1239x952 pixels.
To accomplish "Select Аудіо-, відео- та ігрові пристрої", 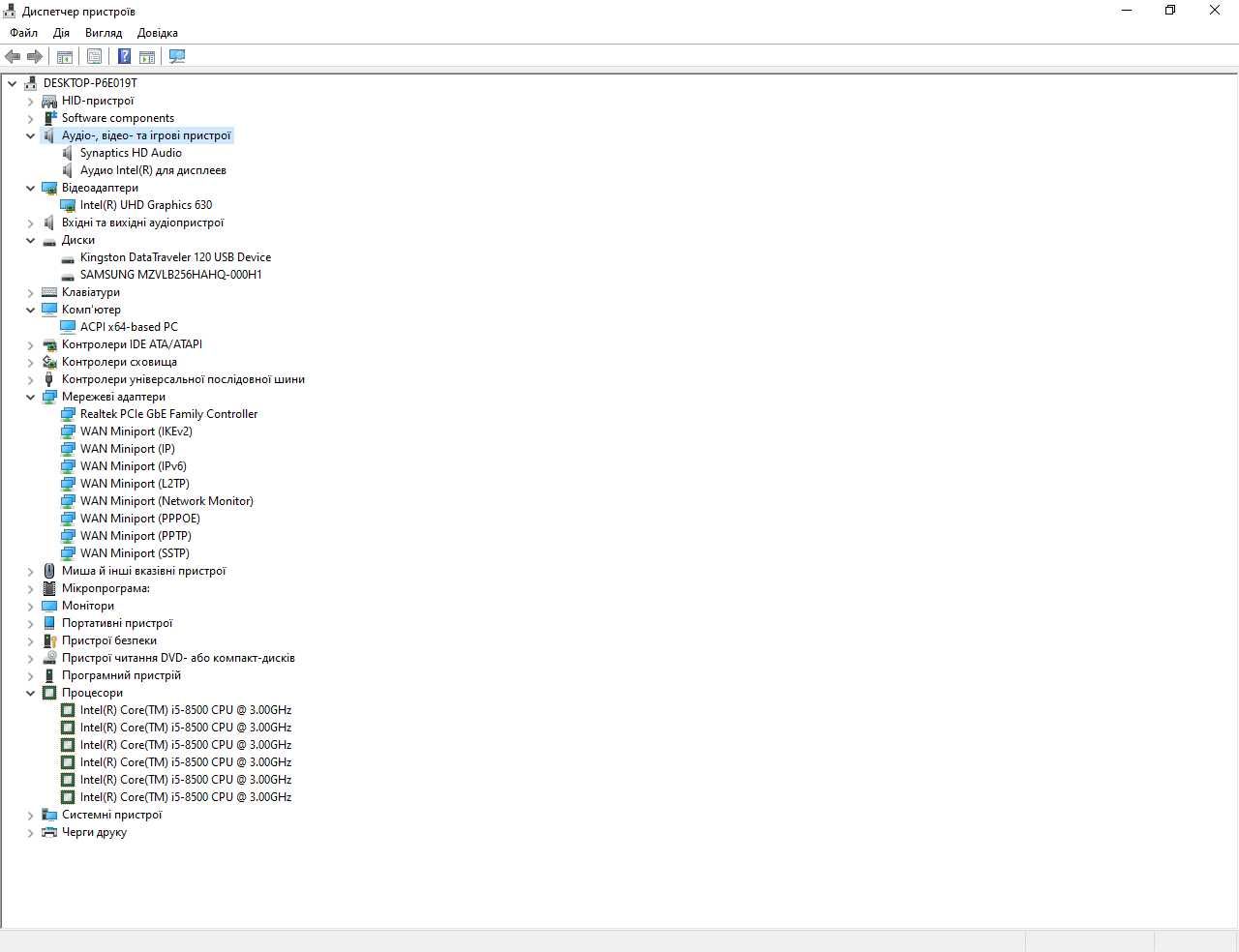I will pos(146,135).
